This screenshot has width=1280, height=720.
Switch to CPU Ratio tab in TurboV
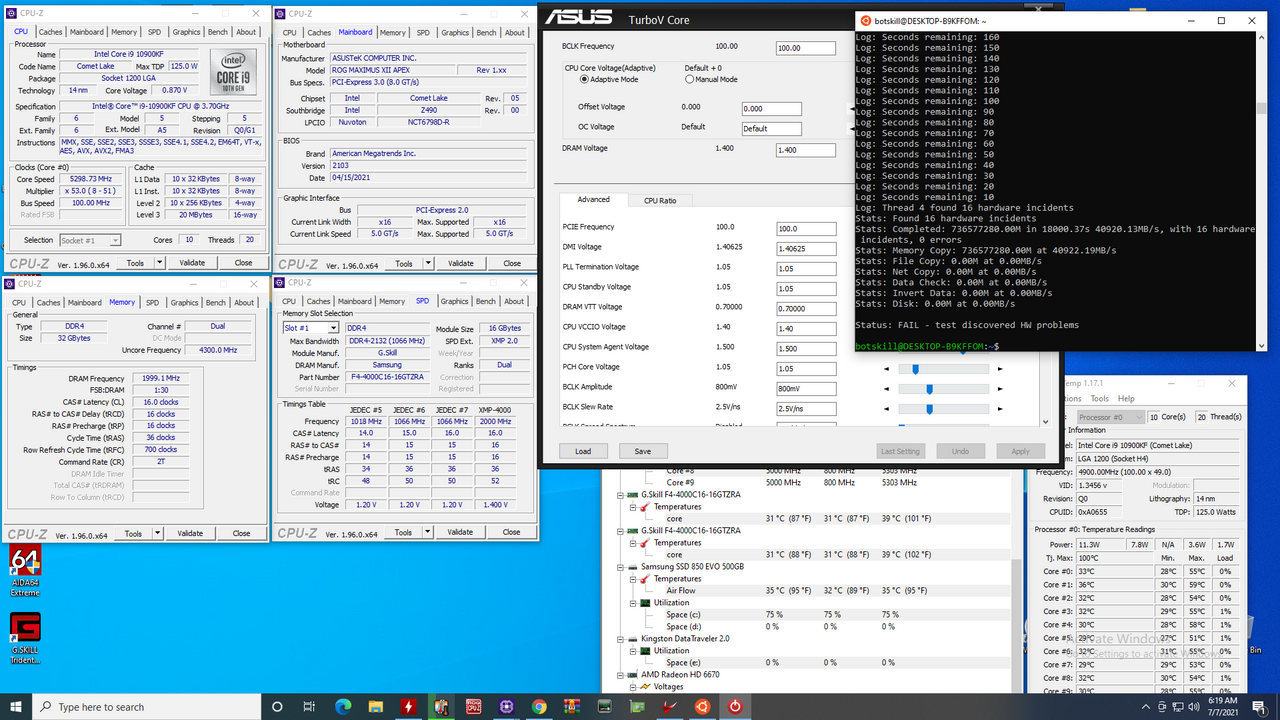click(x=660, y=200)
